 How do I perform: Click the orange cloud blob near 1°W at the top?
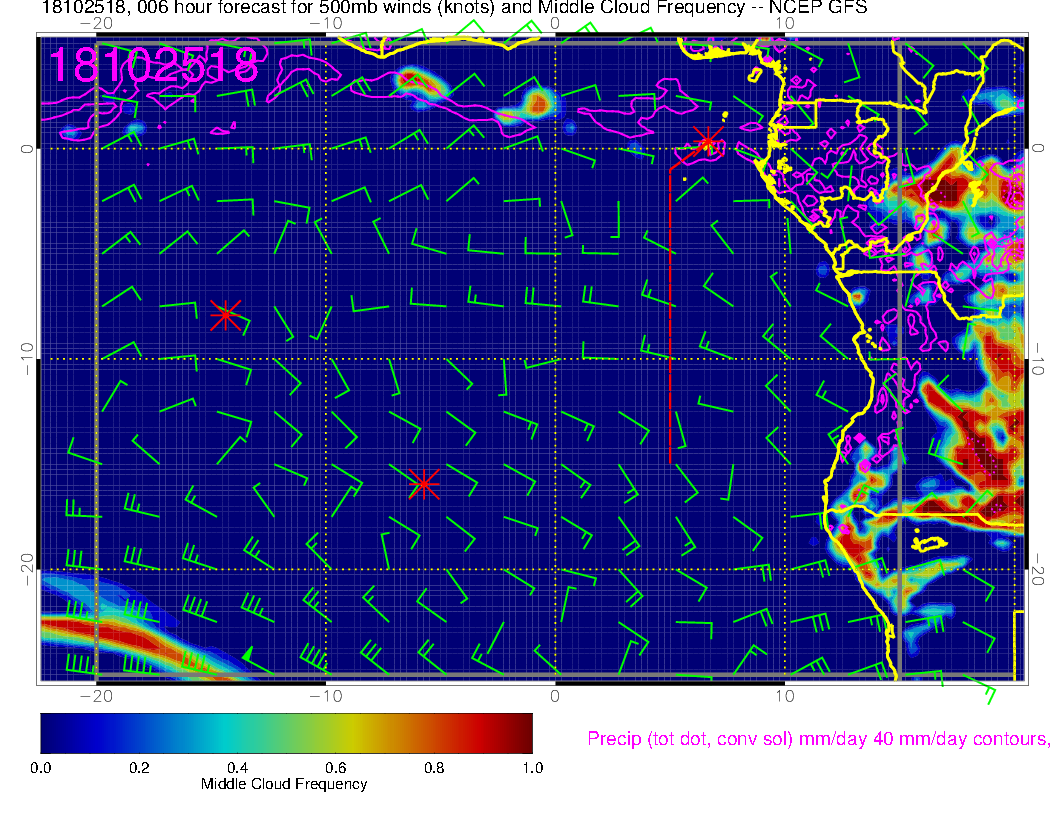coord(538,102)
